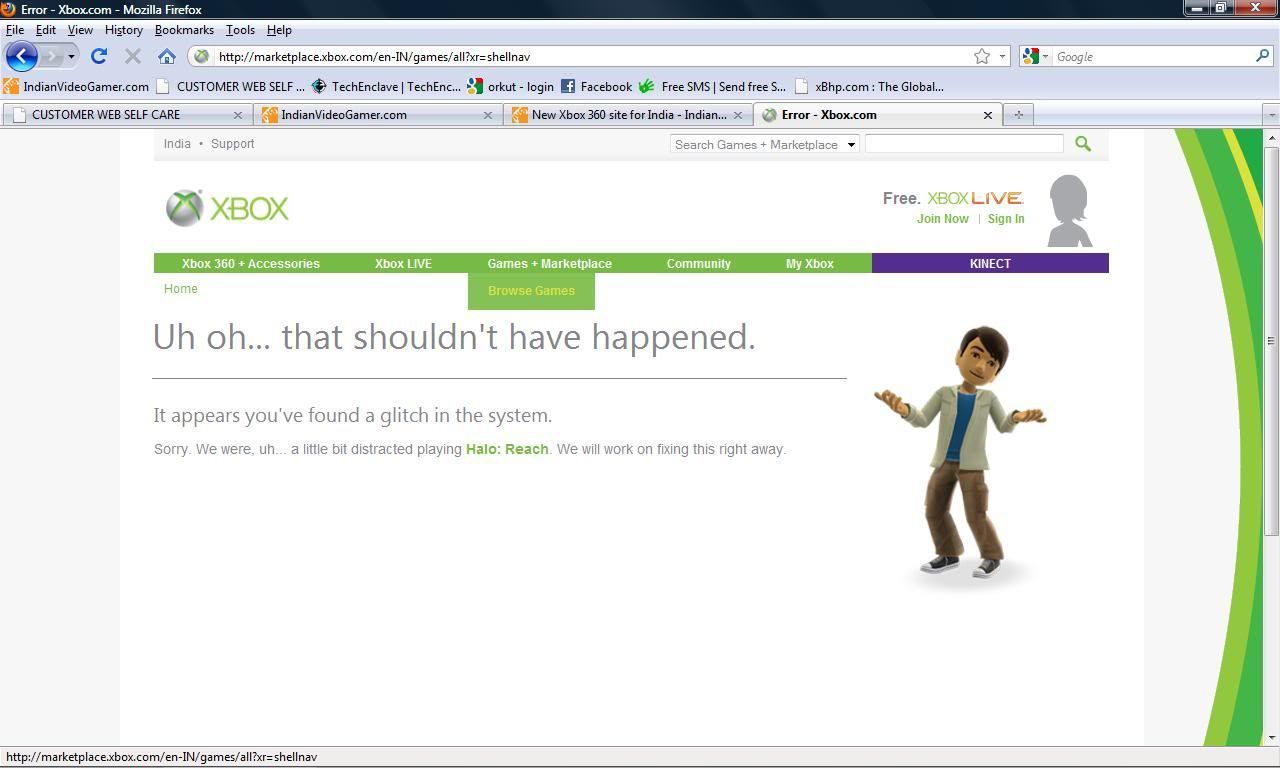1280x768 pixels.
Task: Click the Firefox Back arrow button
Action: (22, 56)
